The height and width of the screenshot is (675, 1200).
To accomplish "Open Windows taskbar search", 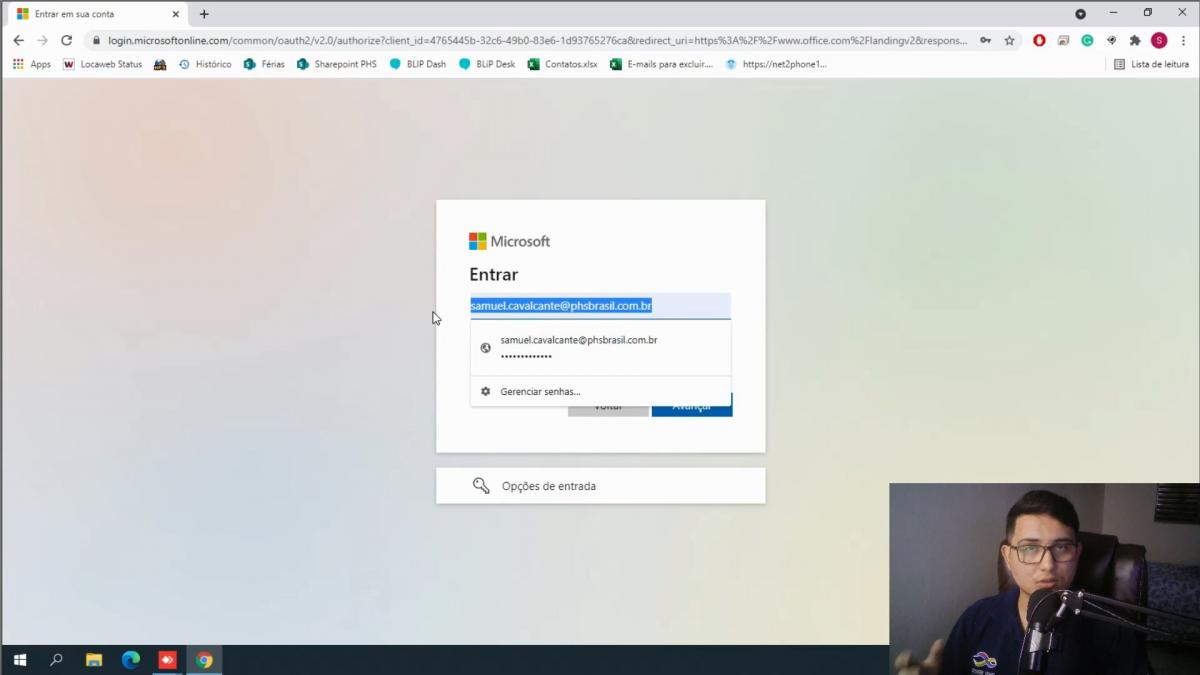I will (x=56, y=660).
